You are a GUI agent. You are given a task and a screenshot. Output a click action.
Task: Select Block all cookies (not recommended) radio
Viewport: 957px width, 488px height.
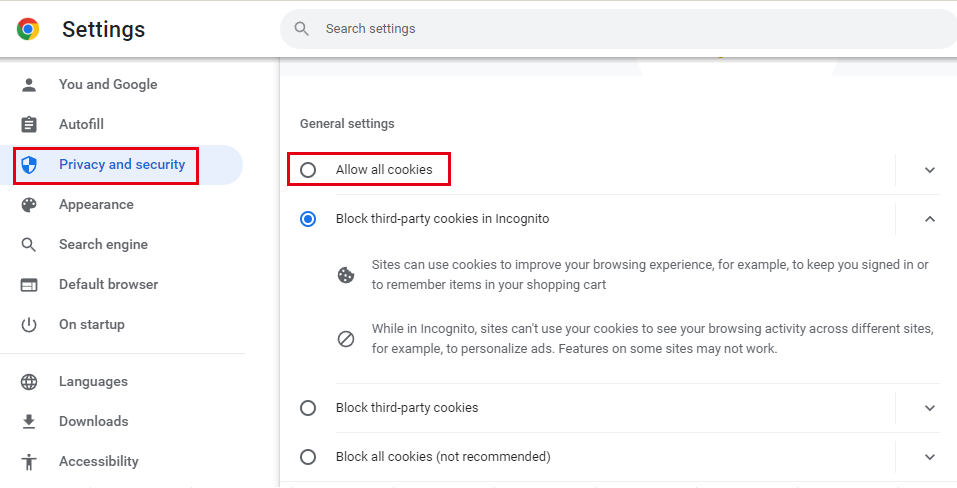(308, 456)
